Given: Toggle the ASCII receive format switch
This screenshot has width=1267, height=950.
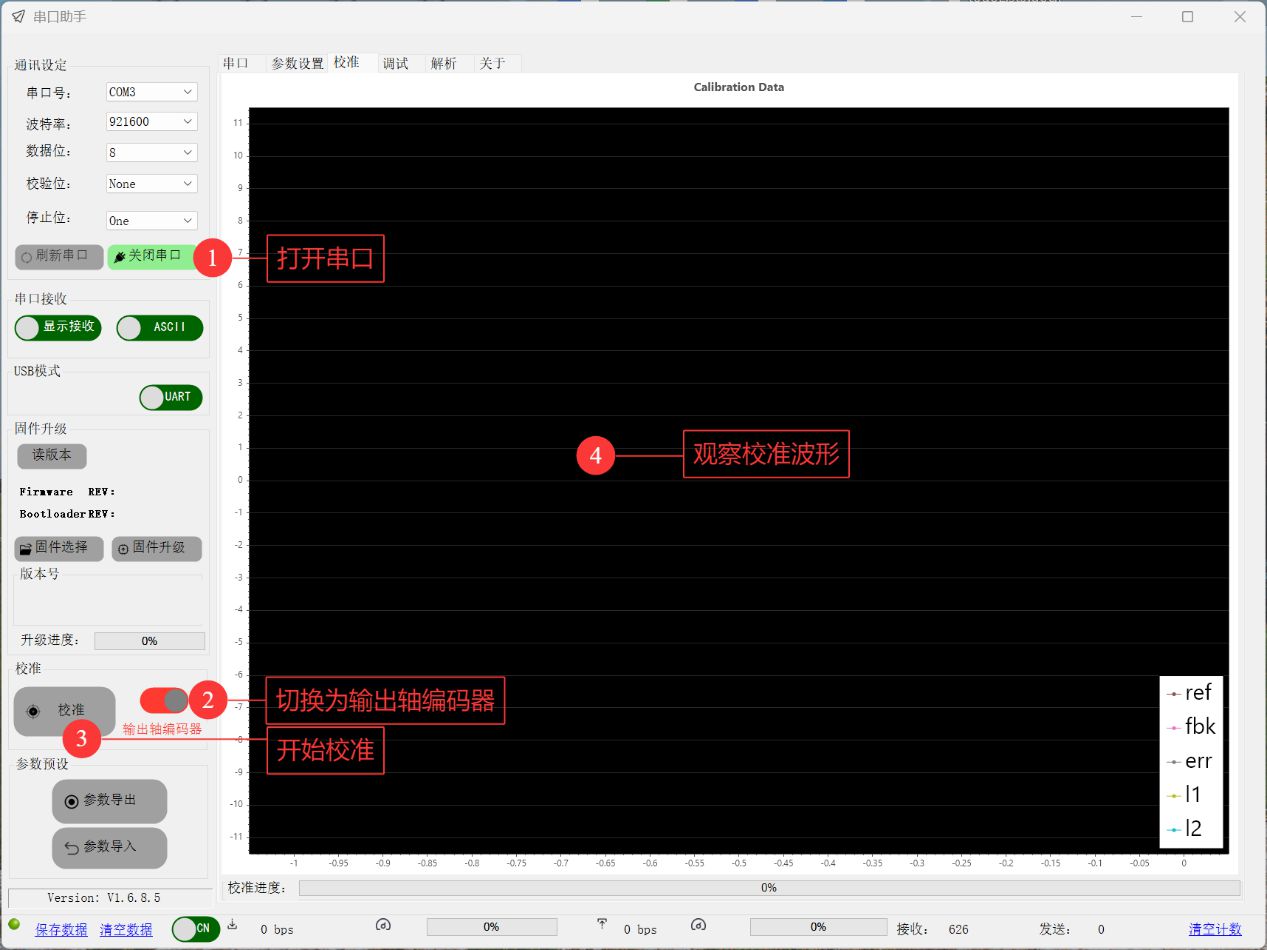Looking at the screenshot, I should (x=159, y=328).
